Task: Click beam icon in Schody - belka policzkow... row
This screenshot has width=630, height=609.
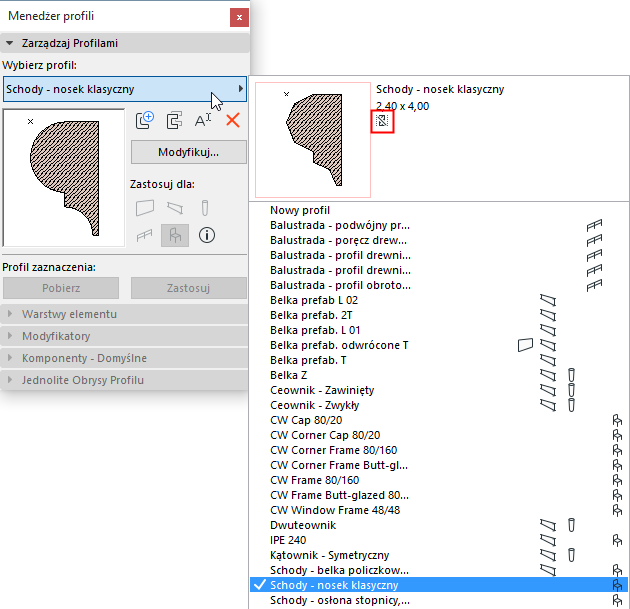Action: [548, 570]
